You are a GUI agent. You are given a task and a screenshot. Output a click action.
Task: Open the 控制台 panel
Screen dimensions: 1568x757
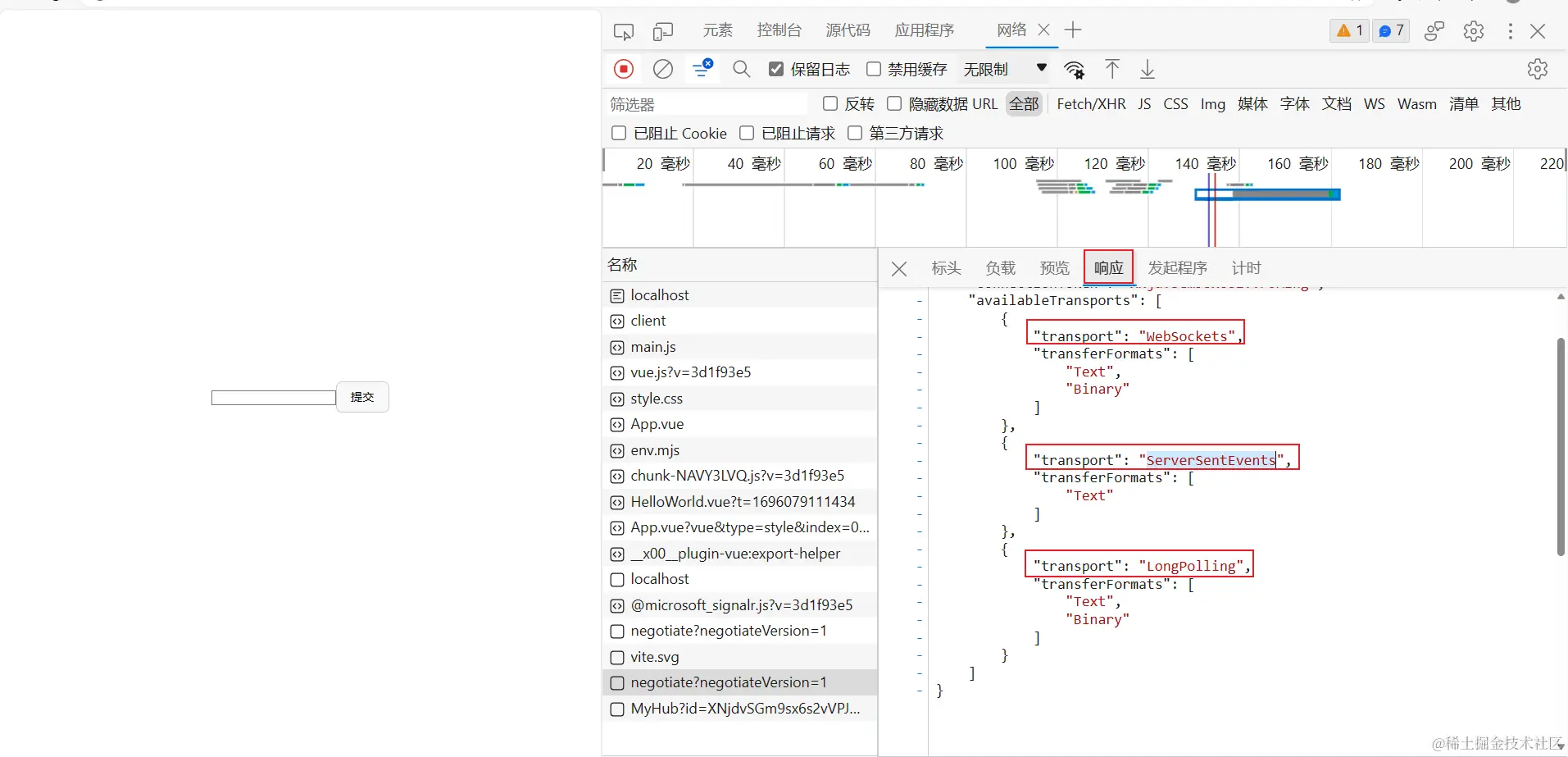[779, 30]
